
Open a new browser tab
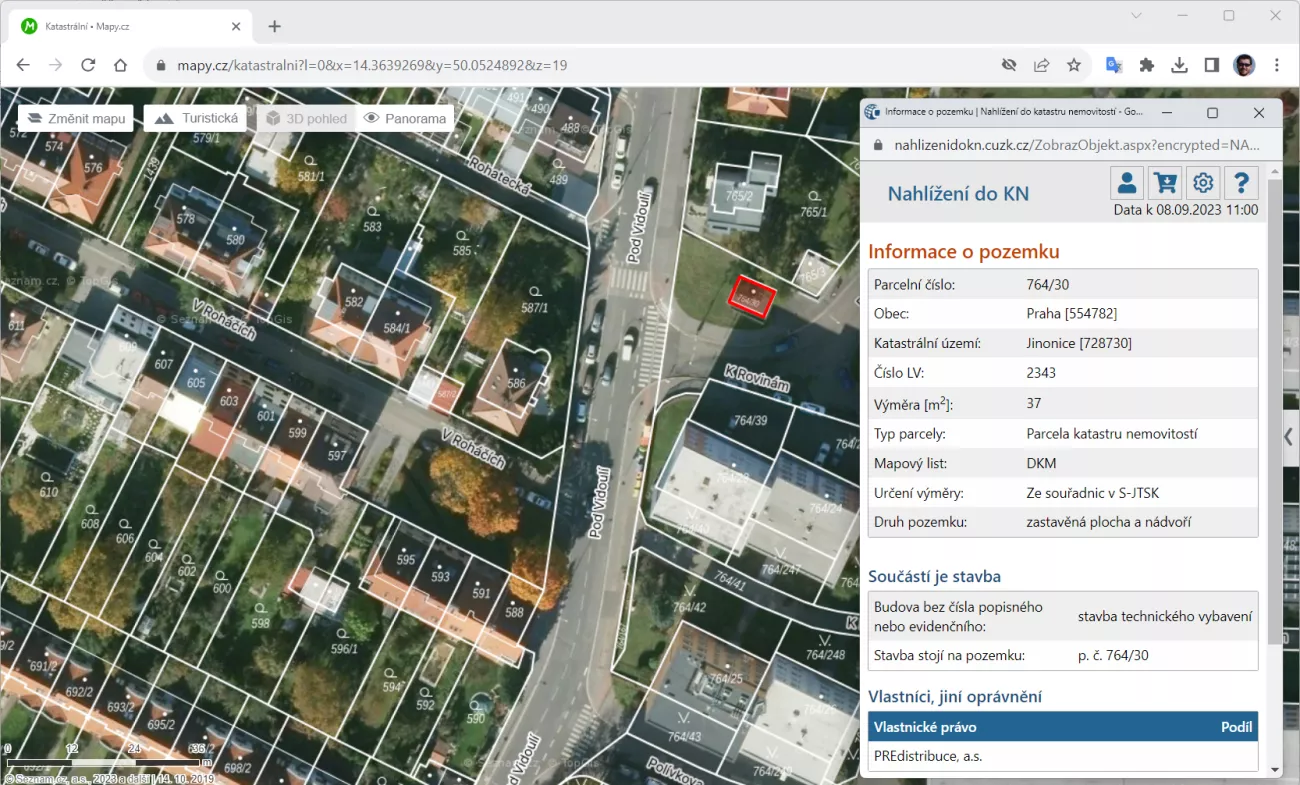tap(275, 26)
